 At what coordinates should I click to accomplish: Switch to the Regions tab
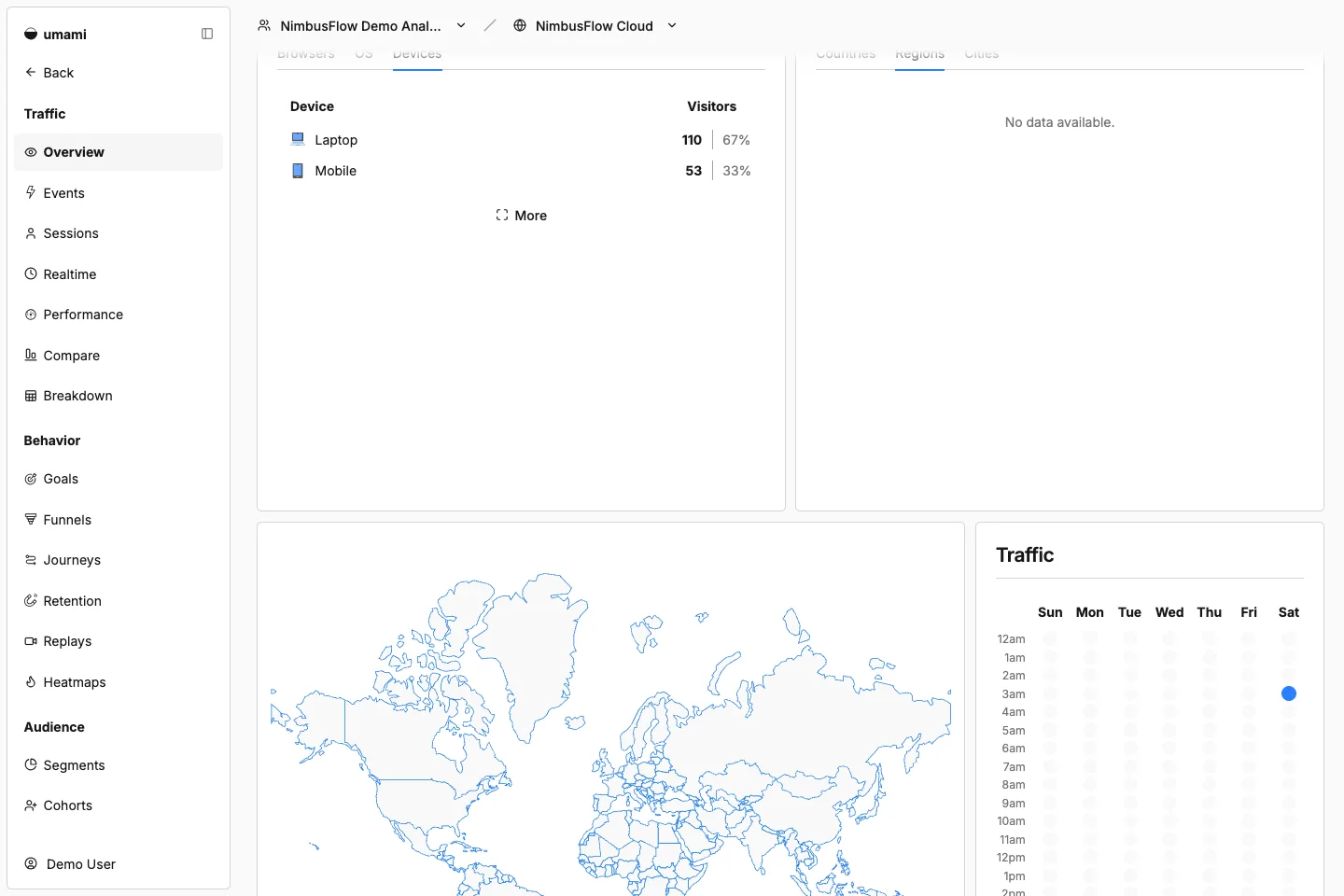pos(919,55)
